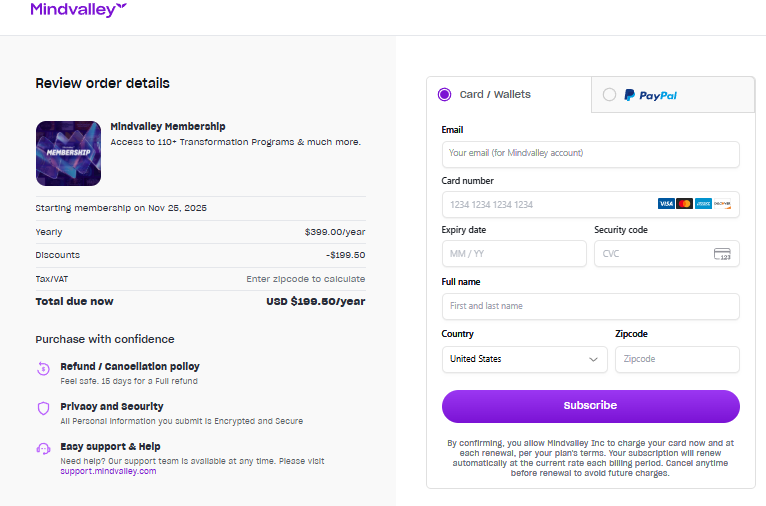Click the Mindvalley Membership thumbnail
766x506 pixels.
pyautogui.click(x=68, y=154)
